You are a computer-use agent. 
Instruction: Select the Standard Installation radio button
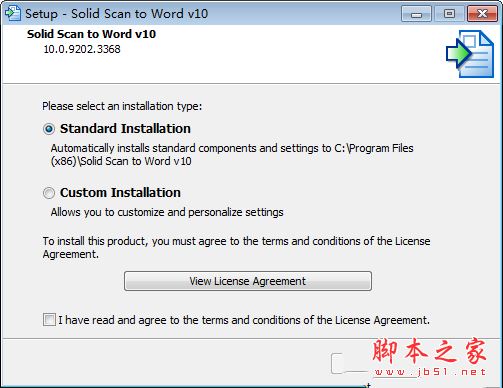pyautogui.click(x=49, y=129)
